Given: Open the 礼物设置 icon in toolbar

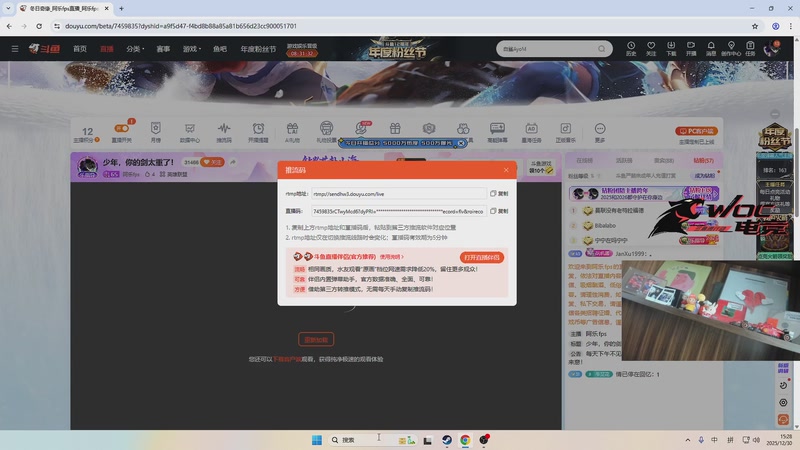Looking at the screenshot, I should tap(326, 132).
